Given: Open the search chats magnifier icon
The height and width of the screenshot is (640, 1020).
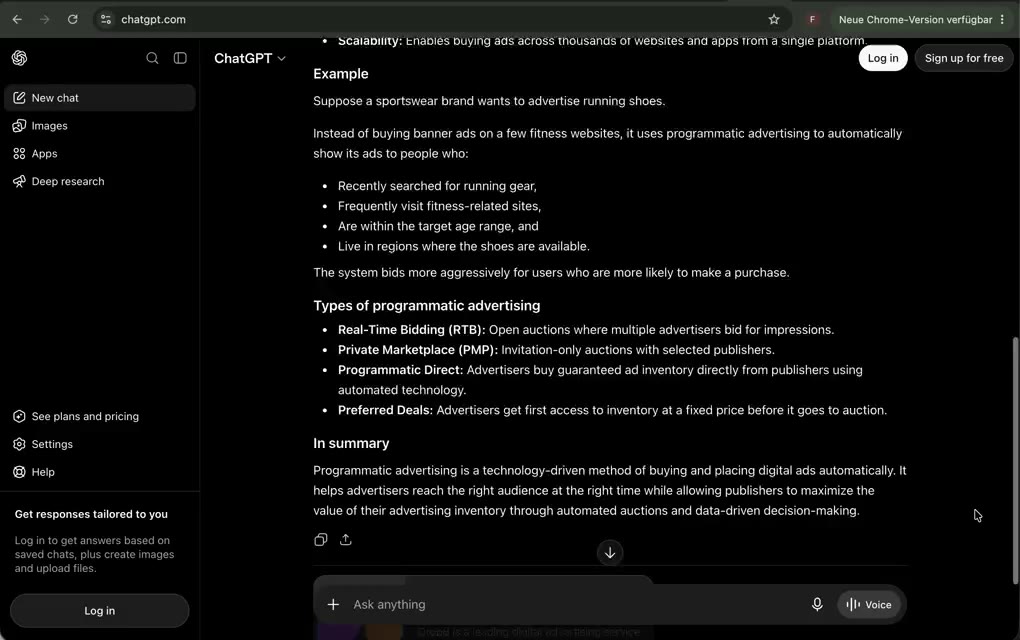Looking at the screenshot, I should tap(152, 58).
